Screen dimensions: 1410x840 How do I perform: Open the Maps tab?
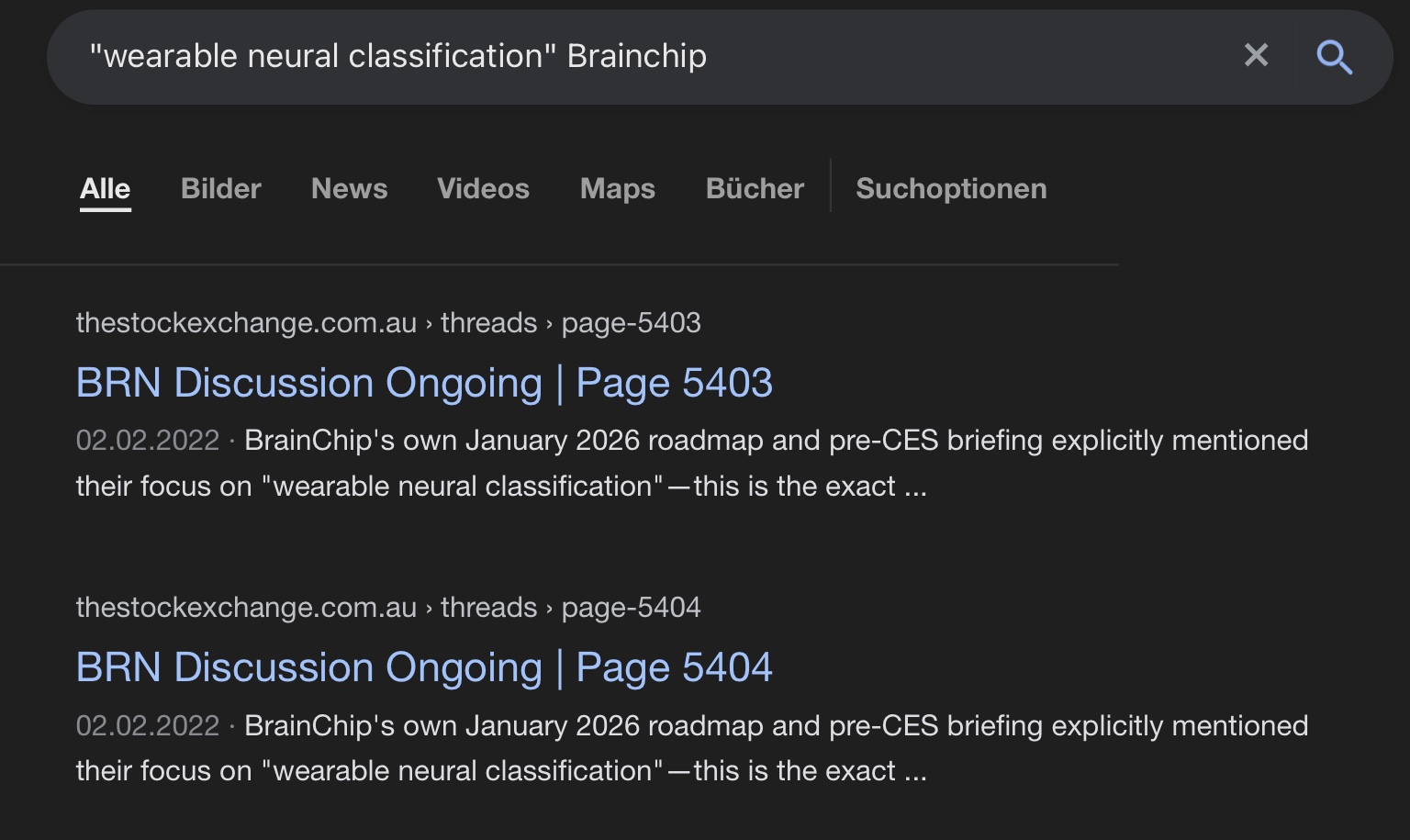click(x=617, y=188)
